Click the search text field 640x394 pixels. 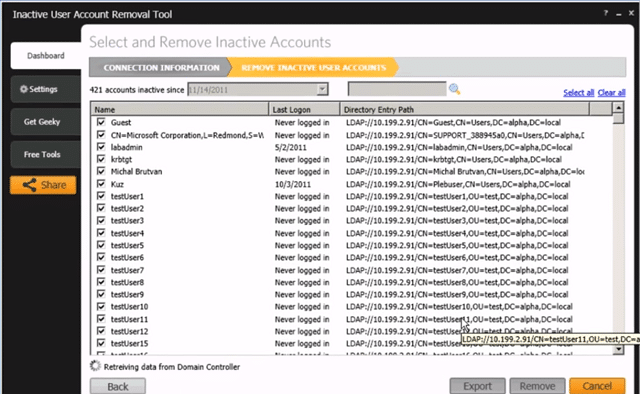(x=397, y=89)
